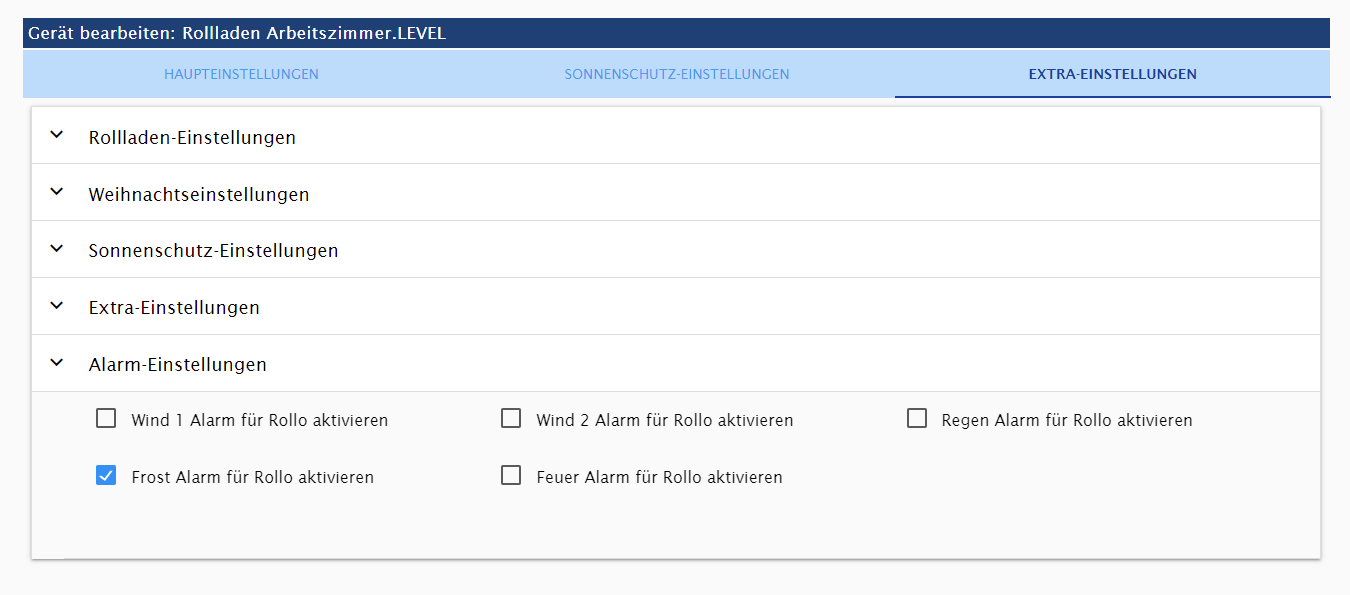
Task: Enable Wind 1 alarm checkbox
Action: coord(106,419)
